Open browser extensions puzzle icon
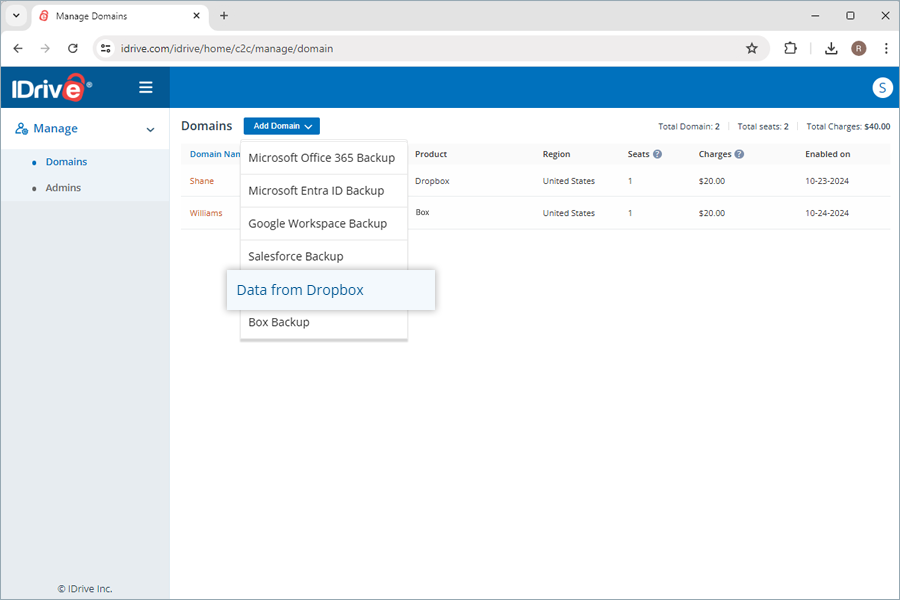900x600 pixels. tap(790, 48)
